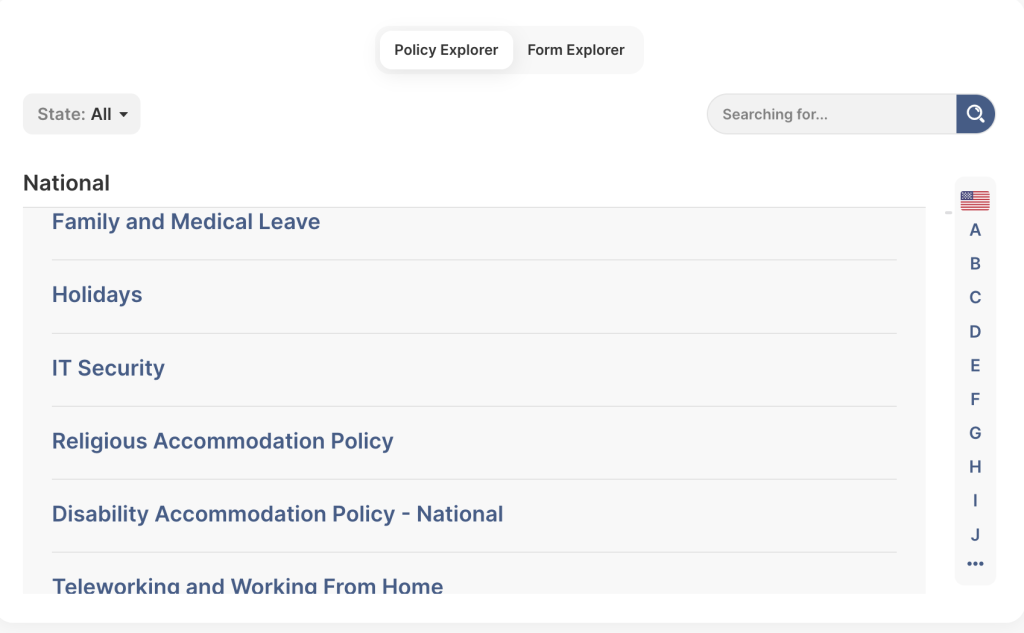Open Disability Accommodation Policy - National
Screen dimensions: 1024x633
pos(278,514)
